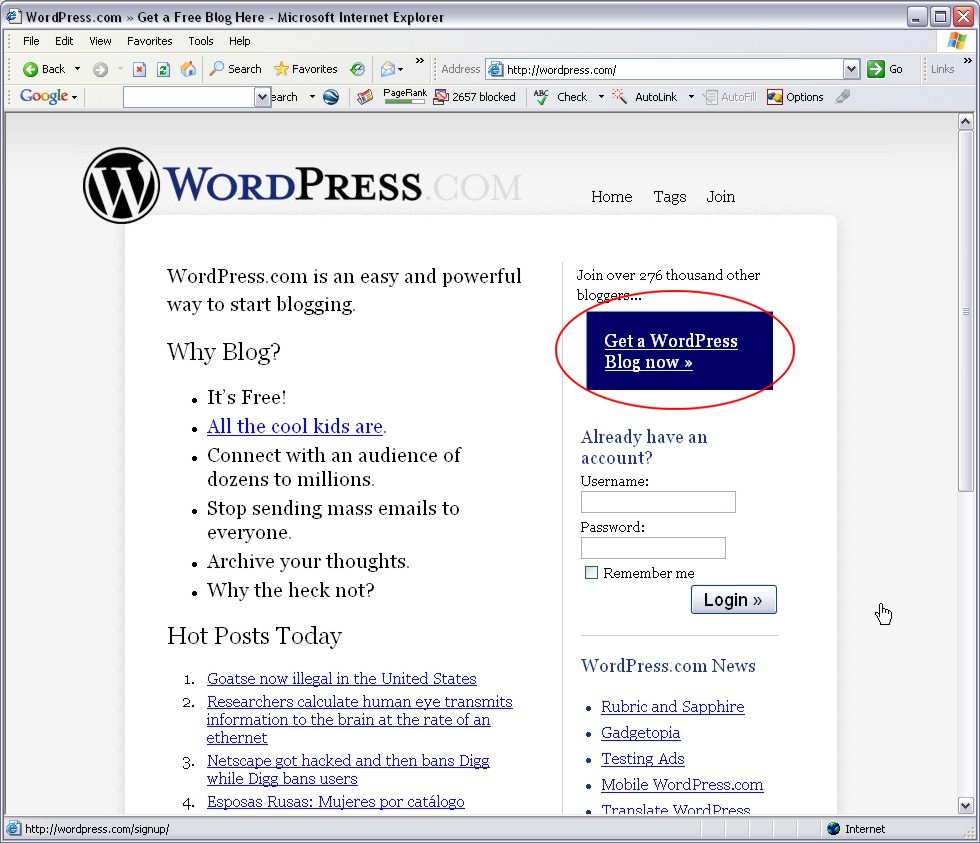Open the All the cool kids are link

click(296, 426)
